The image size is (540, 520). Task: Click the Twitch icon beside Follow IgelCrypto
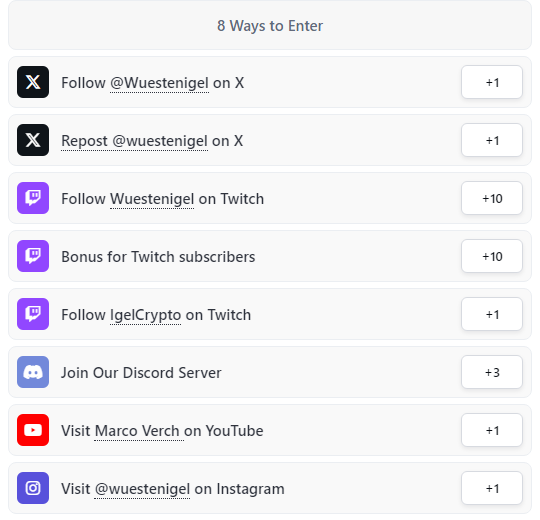[33, 314]
